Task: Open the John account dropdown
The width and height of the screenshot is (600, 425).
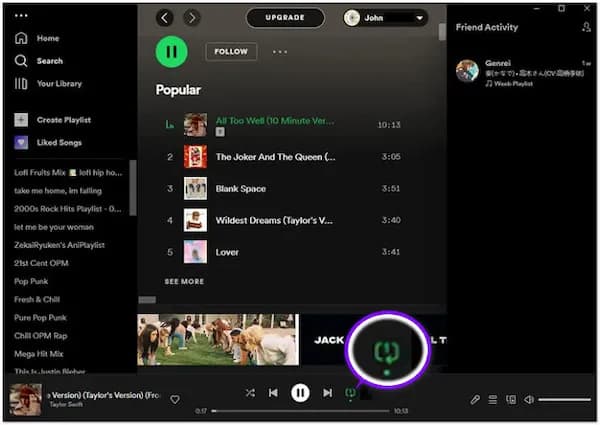Action: click(x=385, y=18)
